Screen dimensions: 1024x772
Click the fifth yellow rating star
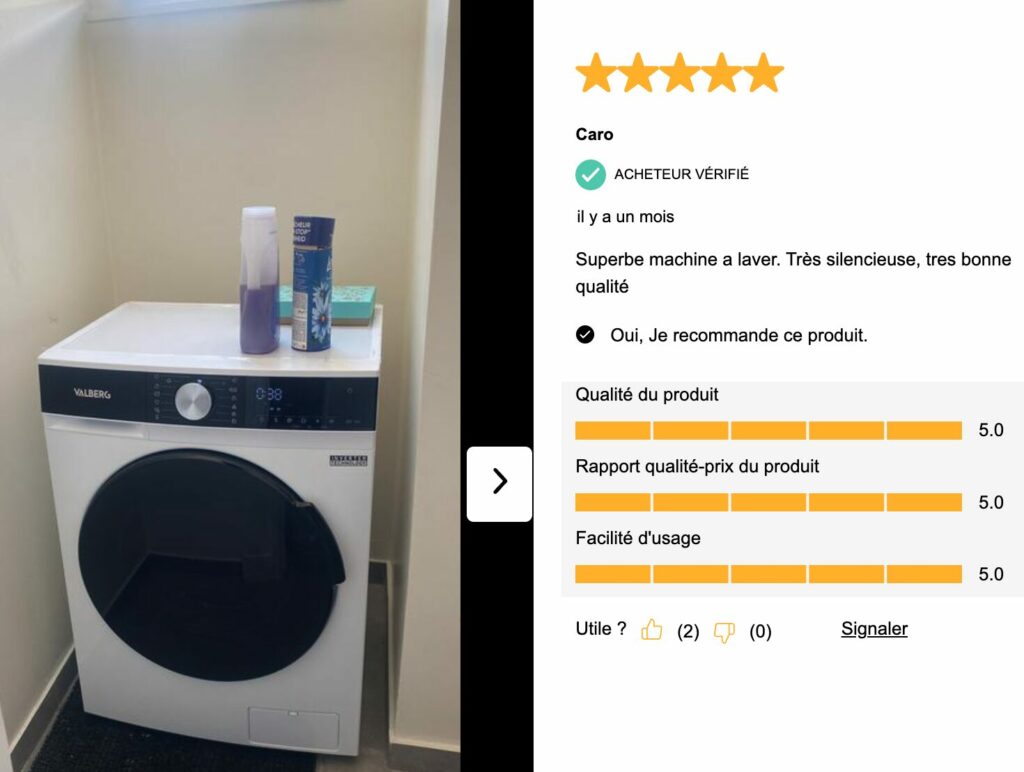coord(763,72)
